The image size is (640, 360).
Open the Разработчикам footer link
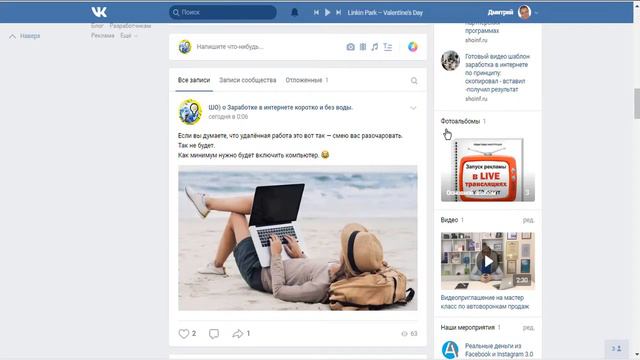[130, 26]
